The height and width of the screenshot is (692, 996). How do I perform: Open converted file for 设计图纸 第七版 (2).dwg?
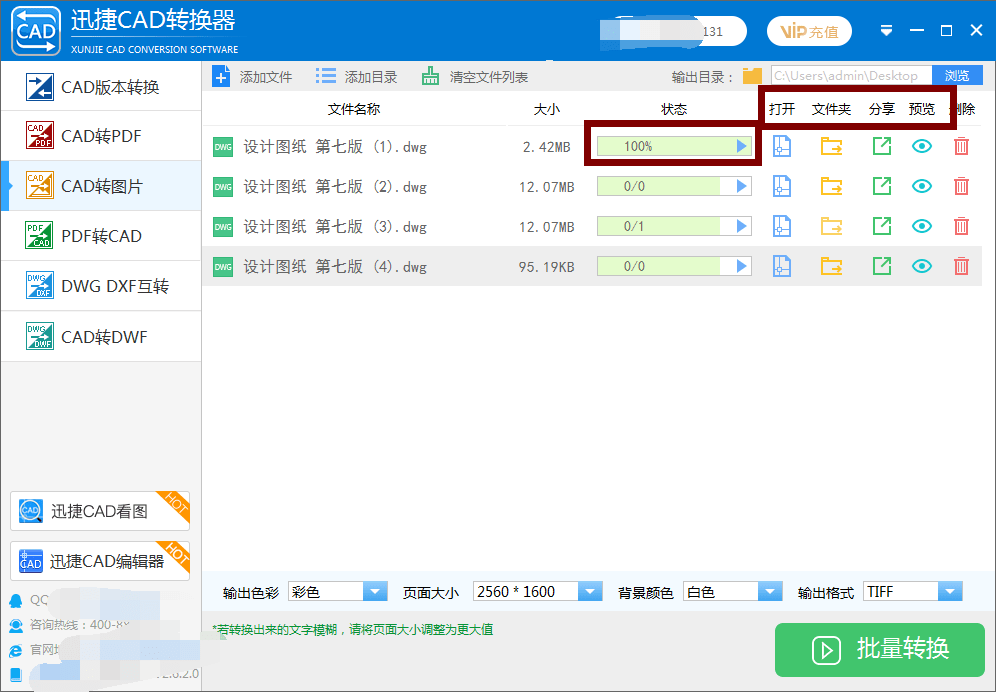tap(782, 186)
